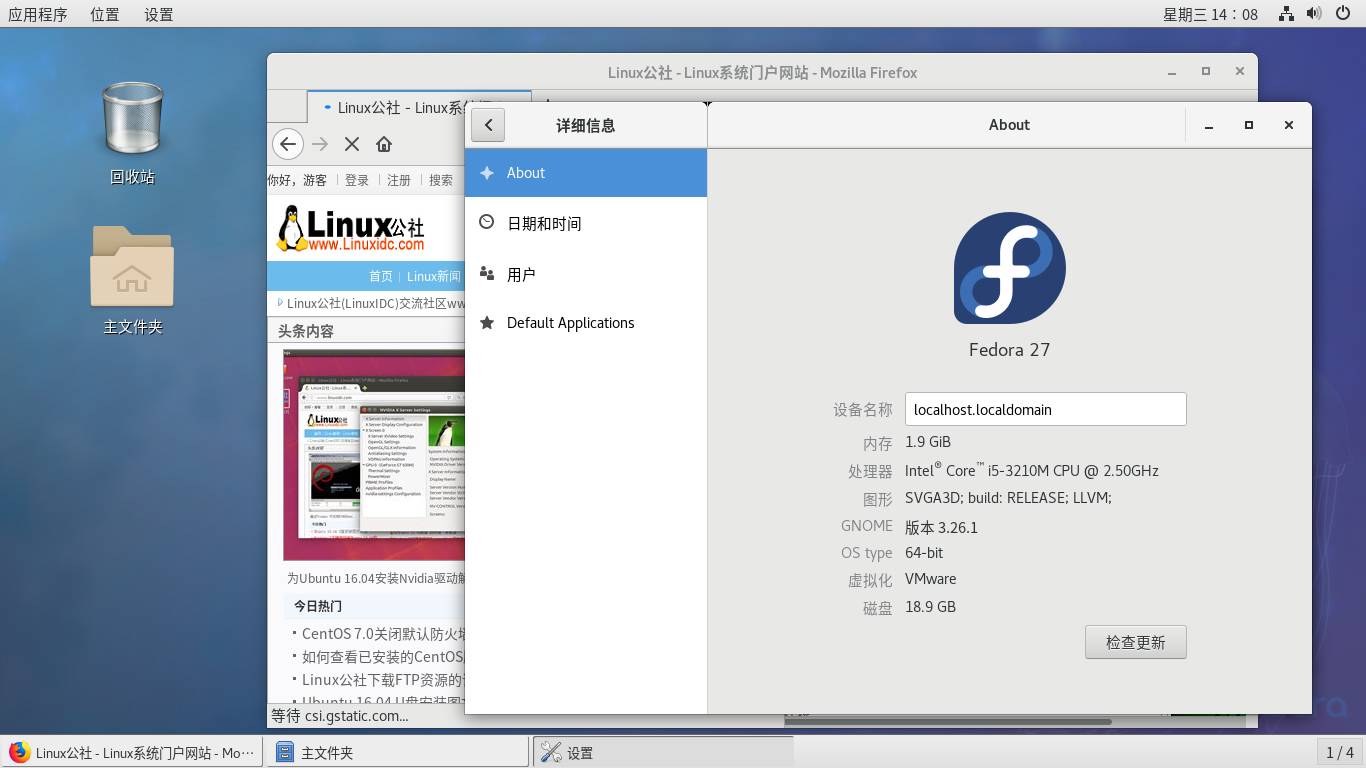Open the 如何查看已安装的CentOS article link
Viewport: 1366px width, 768px height.
(x=384, y=657)
